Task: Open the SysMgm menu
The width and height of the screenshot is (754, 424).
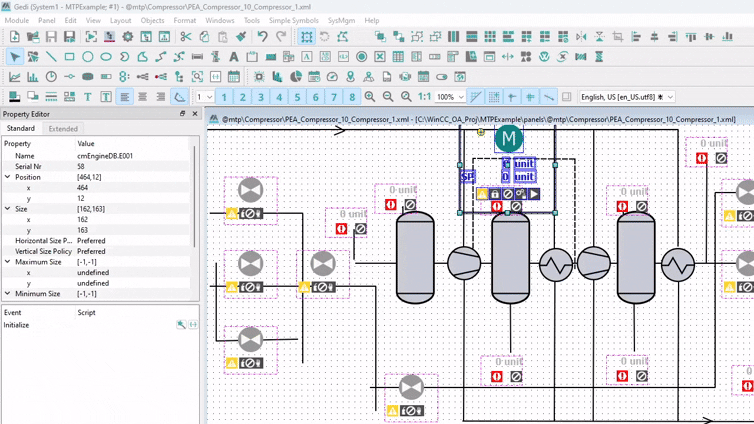Action: (x=341, y=20)
